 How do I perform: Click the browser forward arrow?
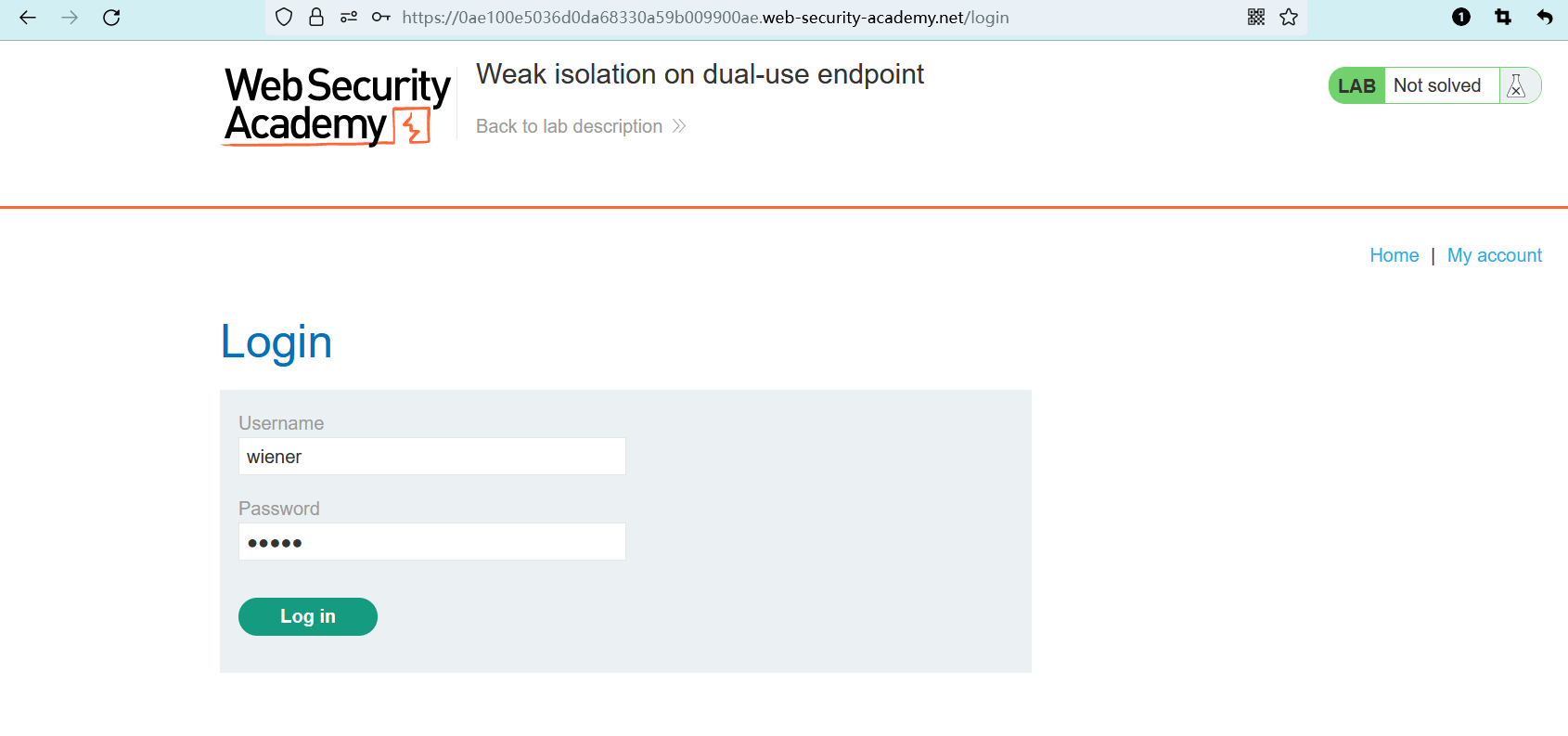point(70,18)
